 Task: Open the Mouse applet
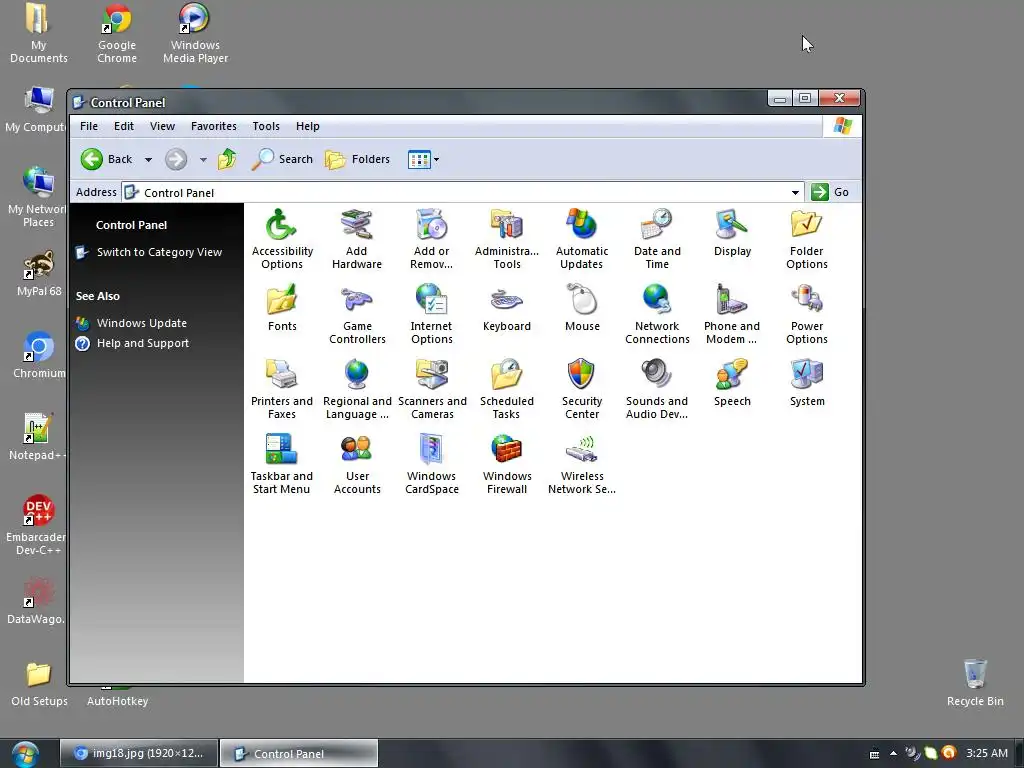click(582, 308)
